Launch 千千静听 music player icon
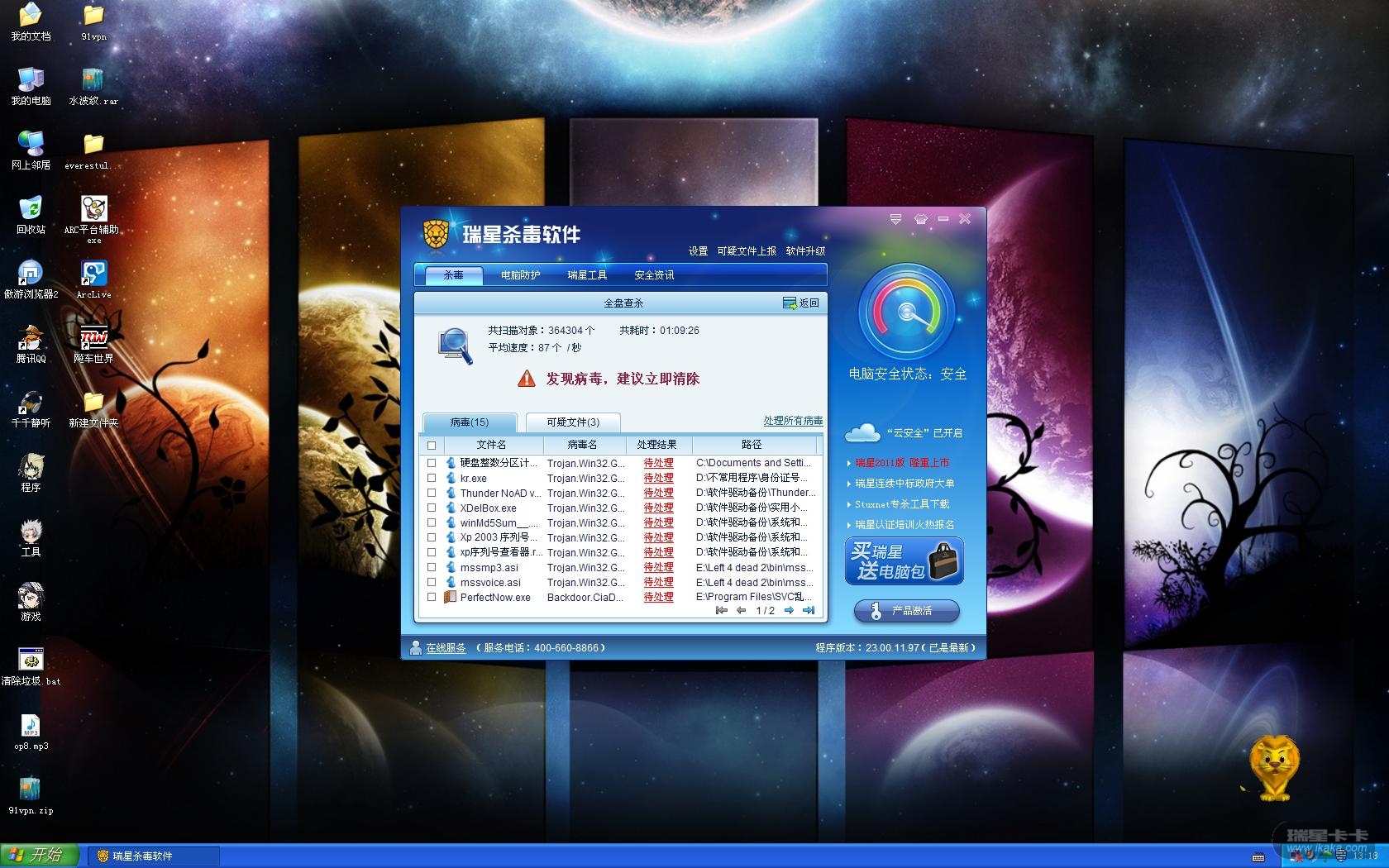Image resolution: width=1389 pixels, height=868 pixels. 31,408
